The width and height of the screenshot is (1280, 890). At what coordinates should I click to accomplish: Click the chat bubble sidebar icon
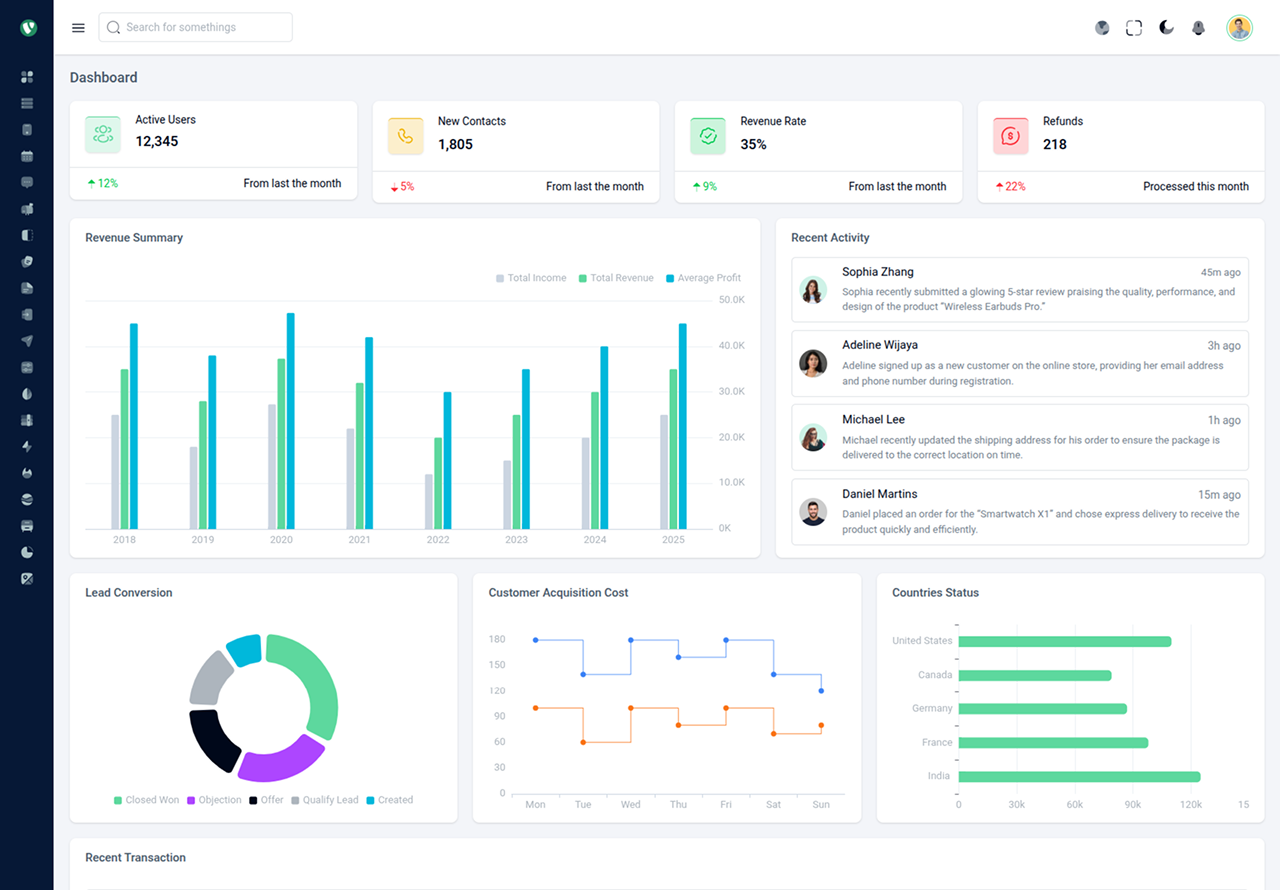27,182
